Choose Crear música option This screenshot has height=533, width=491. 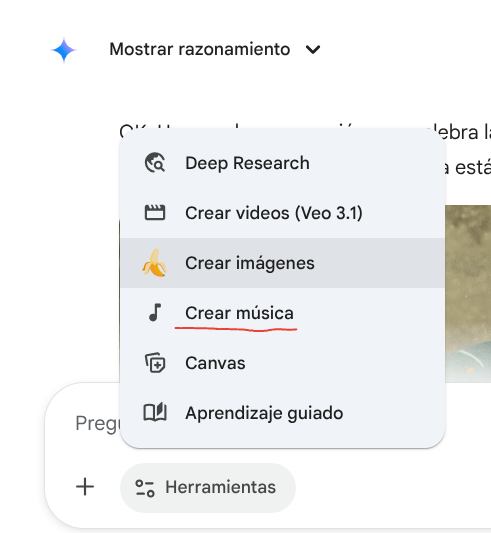coord(283,313)
